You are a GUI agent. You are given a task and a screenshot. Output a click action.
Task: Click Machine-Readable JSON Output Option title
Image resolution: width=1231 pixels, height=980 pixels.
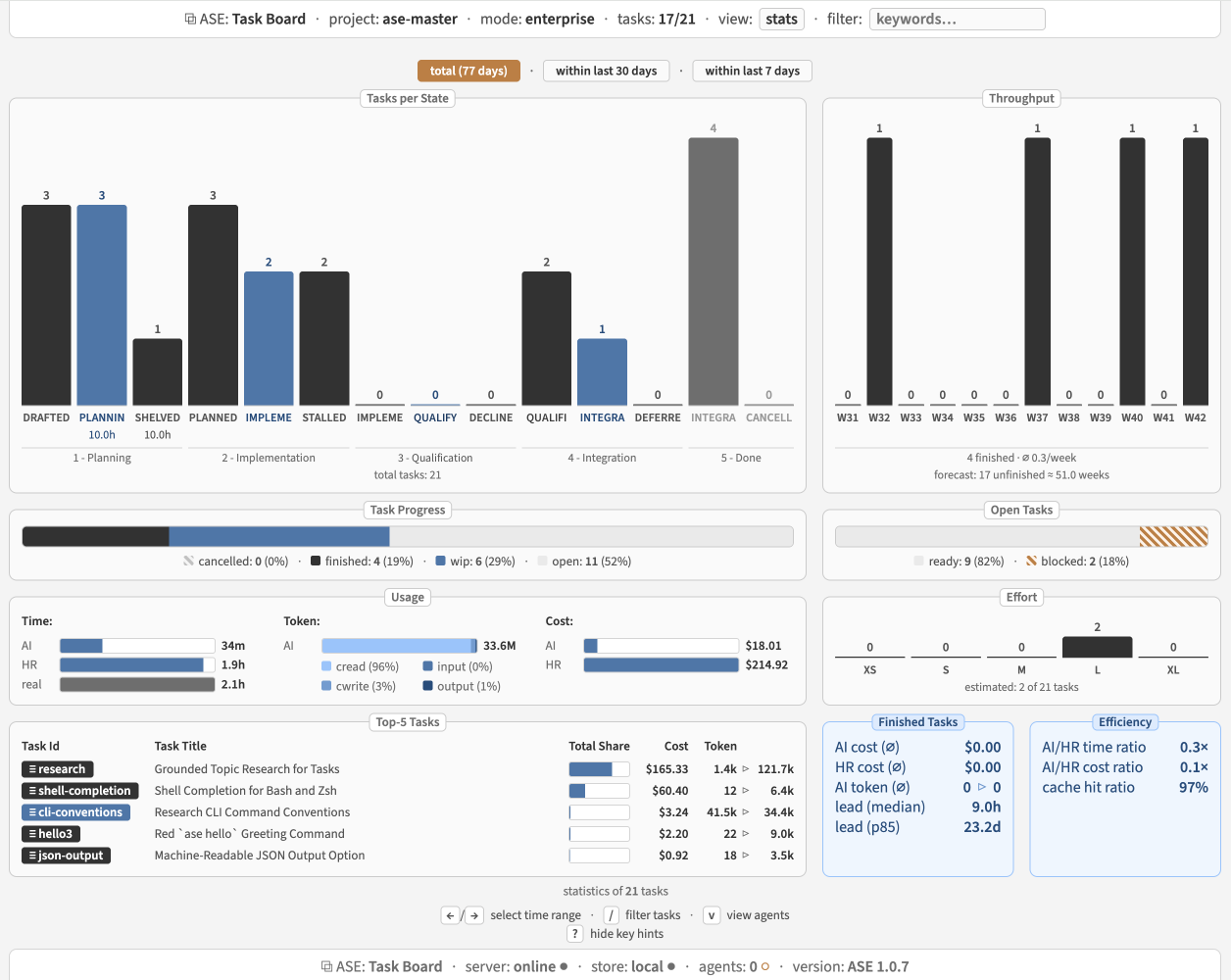[260, 856]
